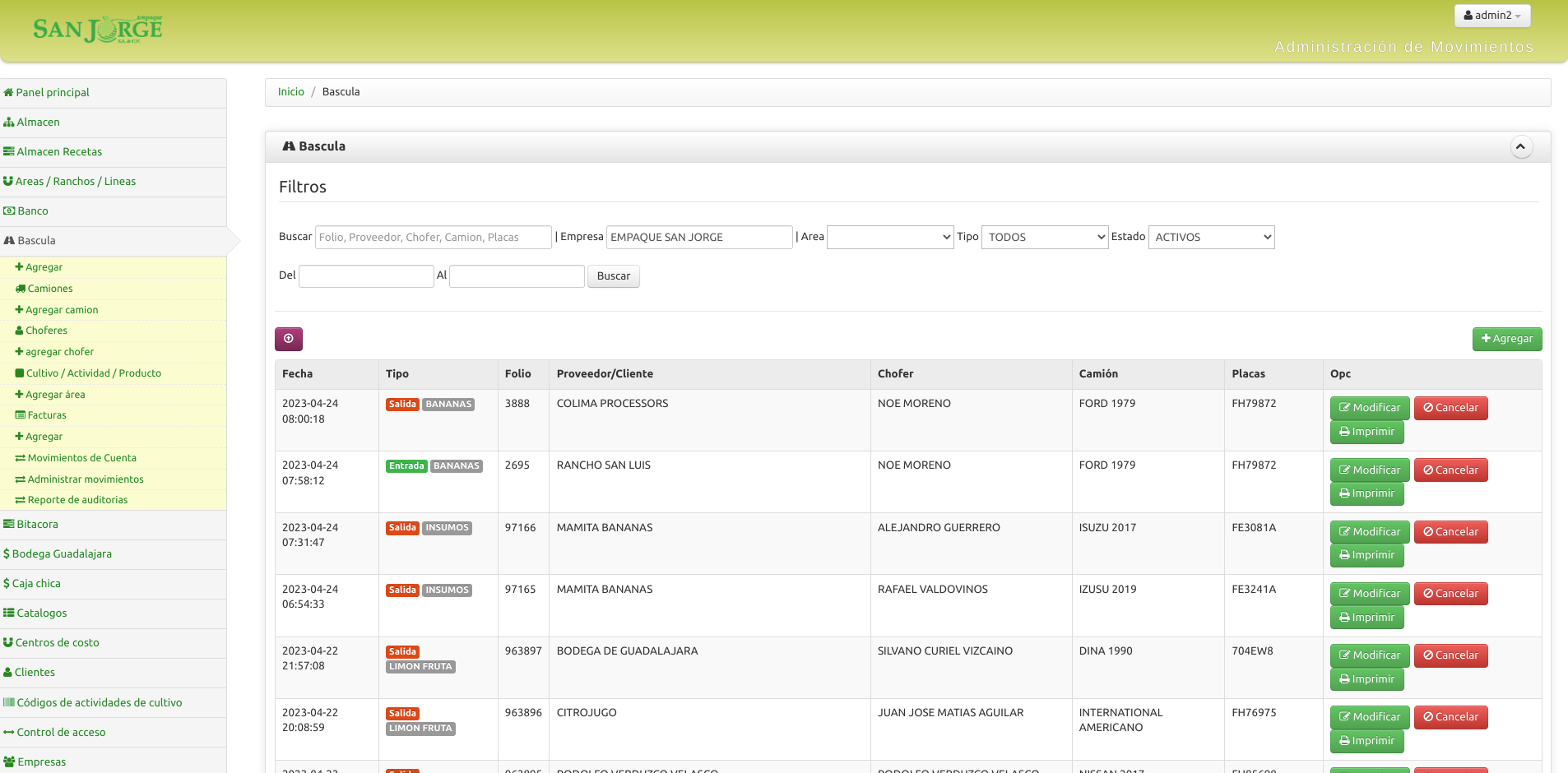Viewport: 1568px width, 773px height.
Task: Open the admin2 user dropdown
Action: (1492, 16)
